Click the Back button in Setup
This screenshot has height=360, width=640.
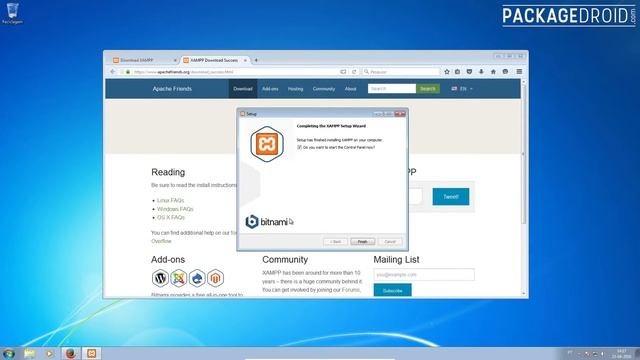point(335,242)
